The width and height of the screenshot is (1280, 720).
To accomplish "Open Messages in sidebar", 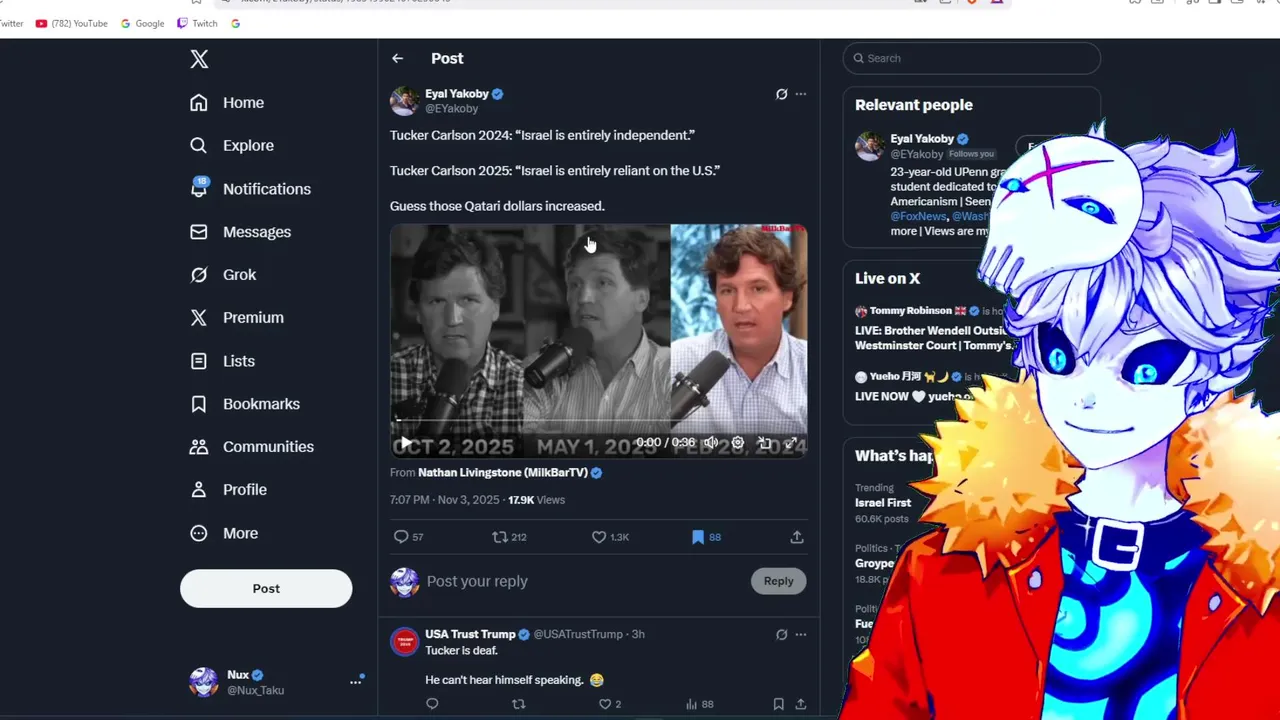I will (x=240, y=232).
